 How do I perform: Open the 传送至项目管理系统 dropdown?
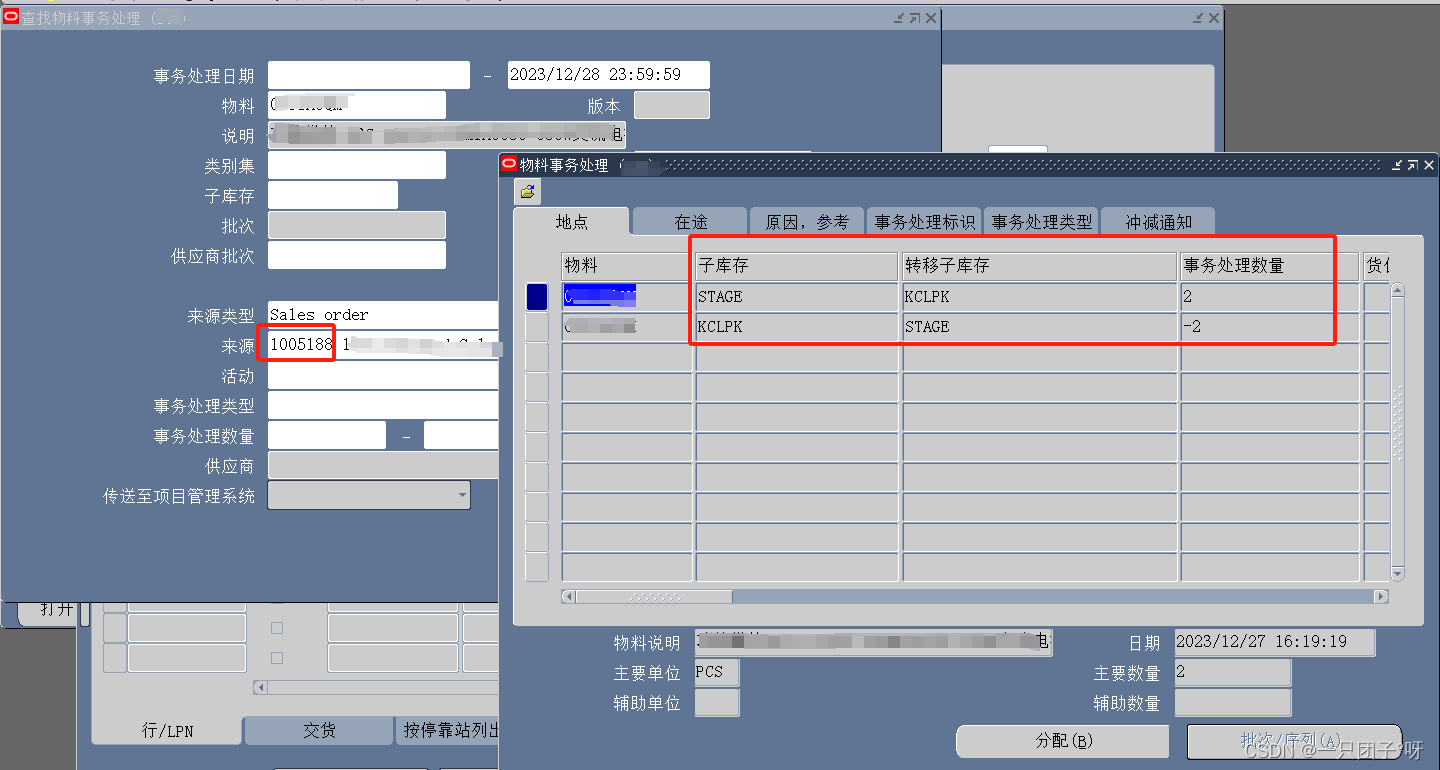[x=461, y=495]
